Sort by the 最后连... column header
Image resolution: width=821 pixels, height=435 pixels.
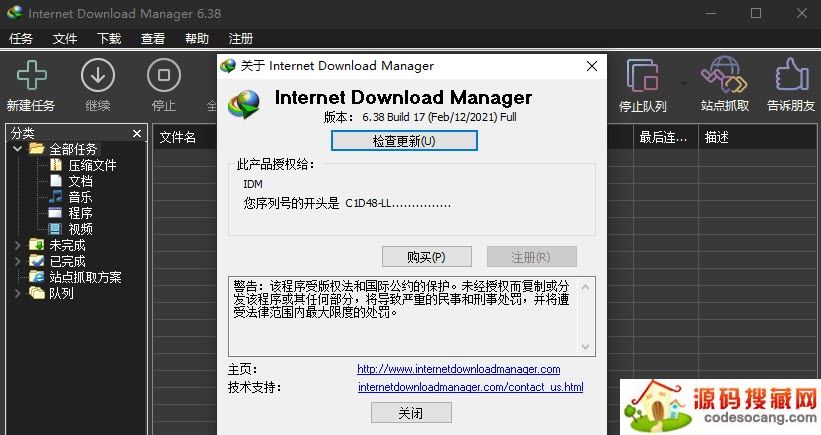(x=663, y=138)
